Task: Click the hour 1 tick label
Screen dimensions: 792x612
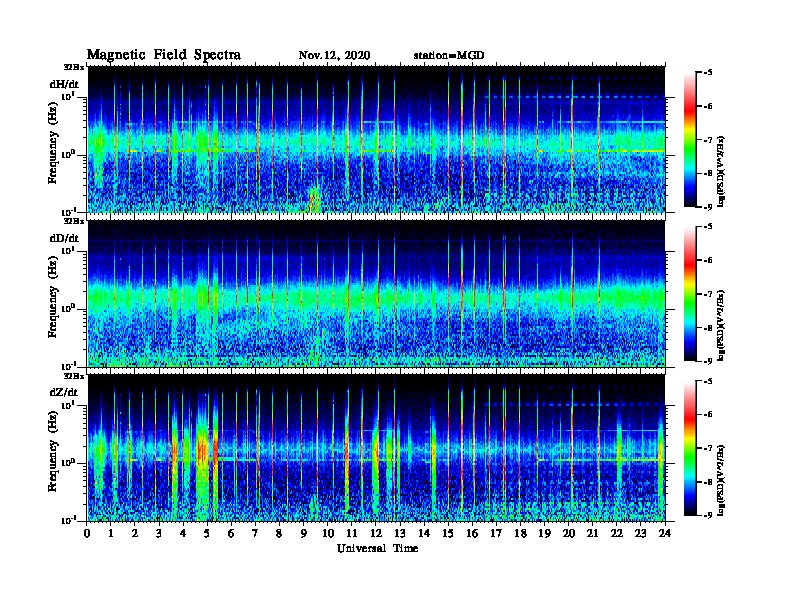Action: click(111, 534)
